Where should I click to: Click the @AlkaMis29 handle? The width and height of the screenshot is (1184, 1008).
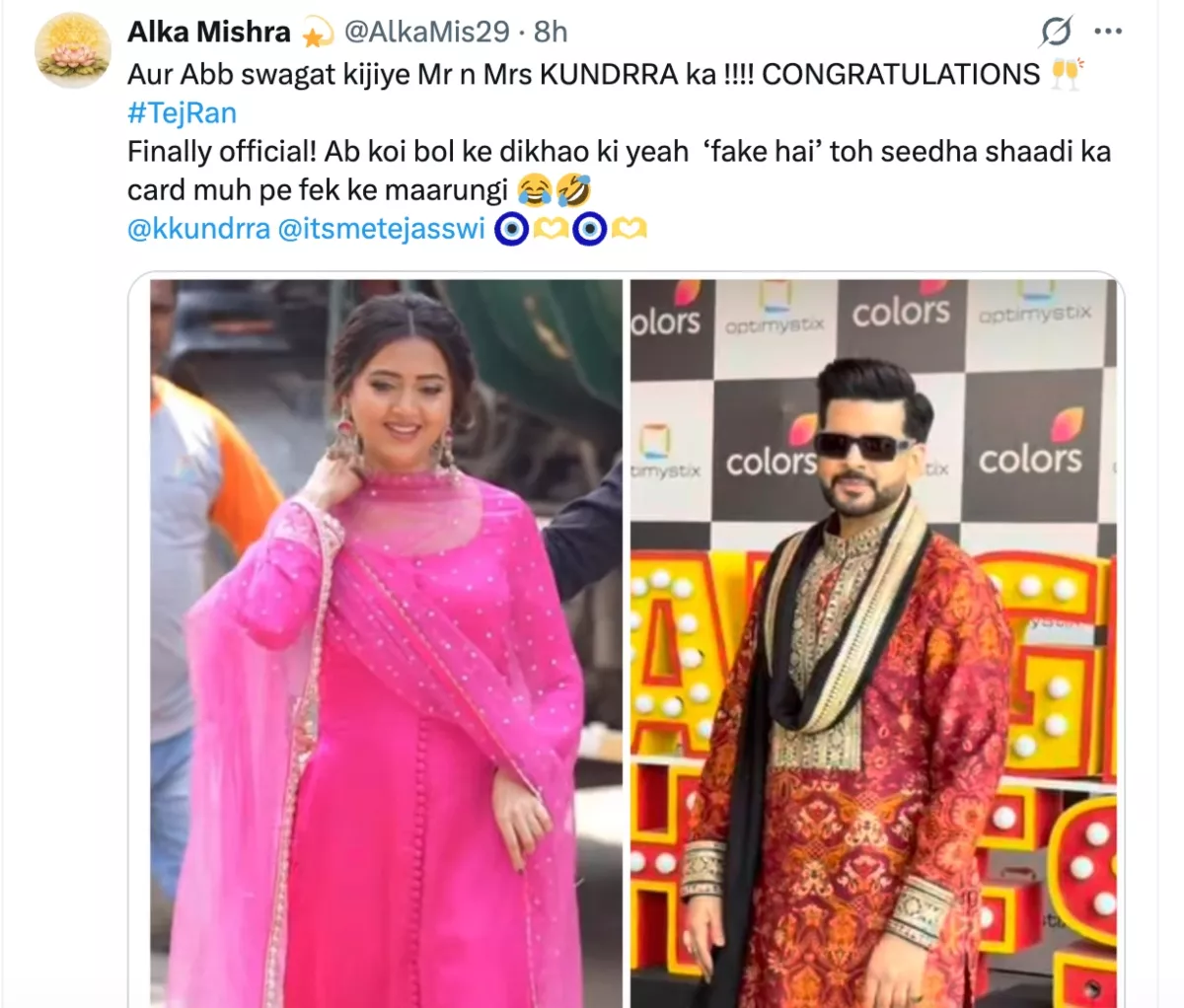(426, 33)
